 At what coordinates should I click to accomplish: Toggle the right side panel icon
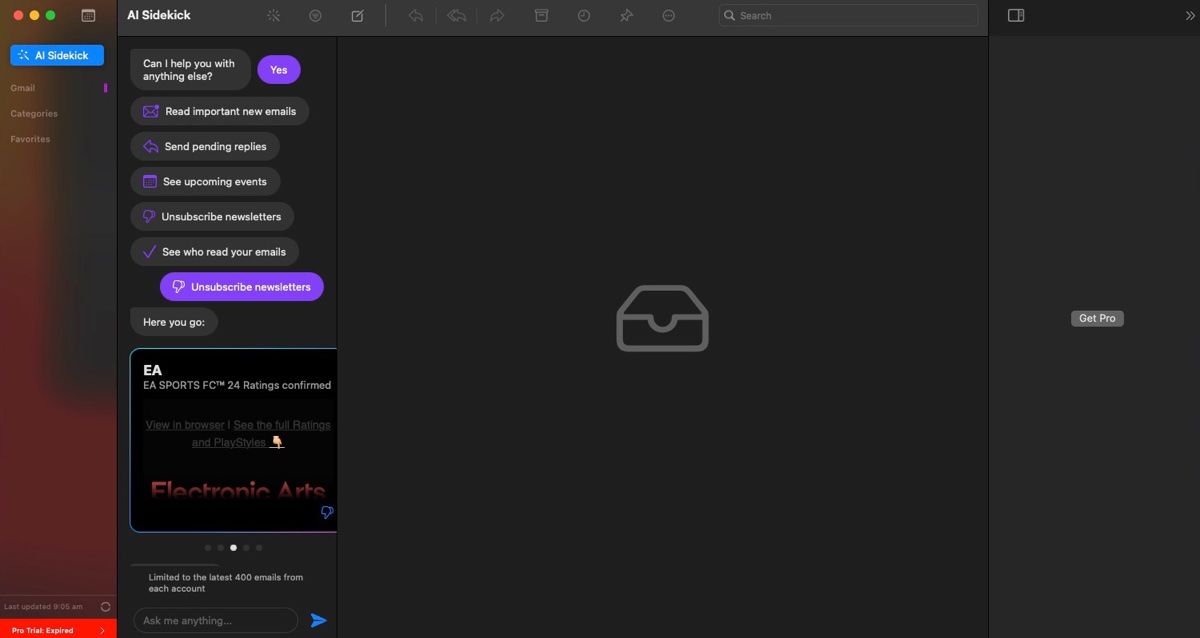click(x=1015, y=15)
